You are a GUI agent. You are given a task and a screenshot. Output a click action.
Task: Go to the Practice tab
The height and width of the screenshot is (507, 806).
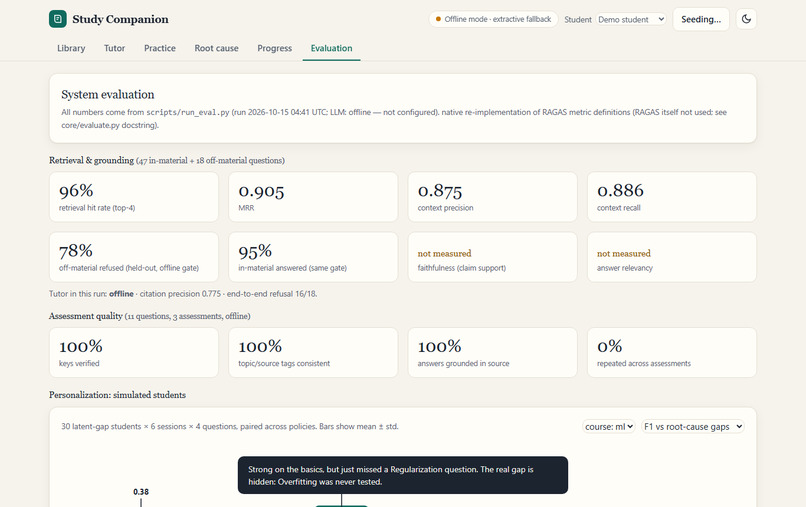coord(160,48)
